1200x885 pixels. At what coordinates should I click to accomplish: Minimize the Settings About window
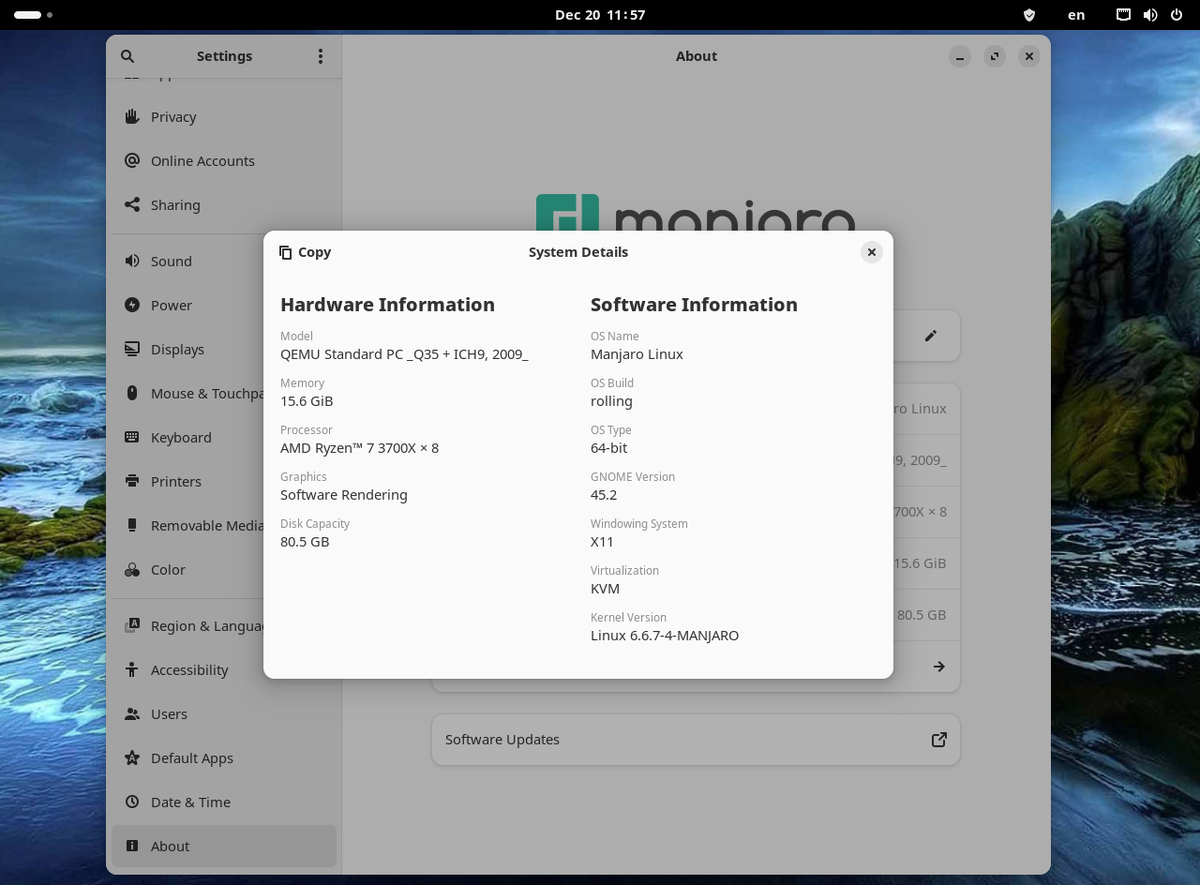(960, 56)
